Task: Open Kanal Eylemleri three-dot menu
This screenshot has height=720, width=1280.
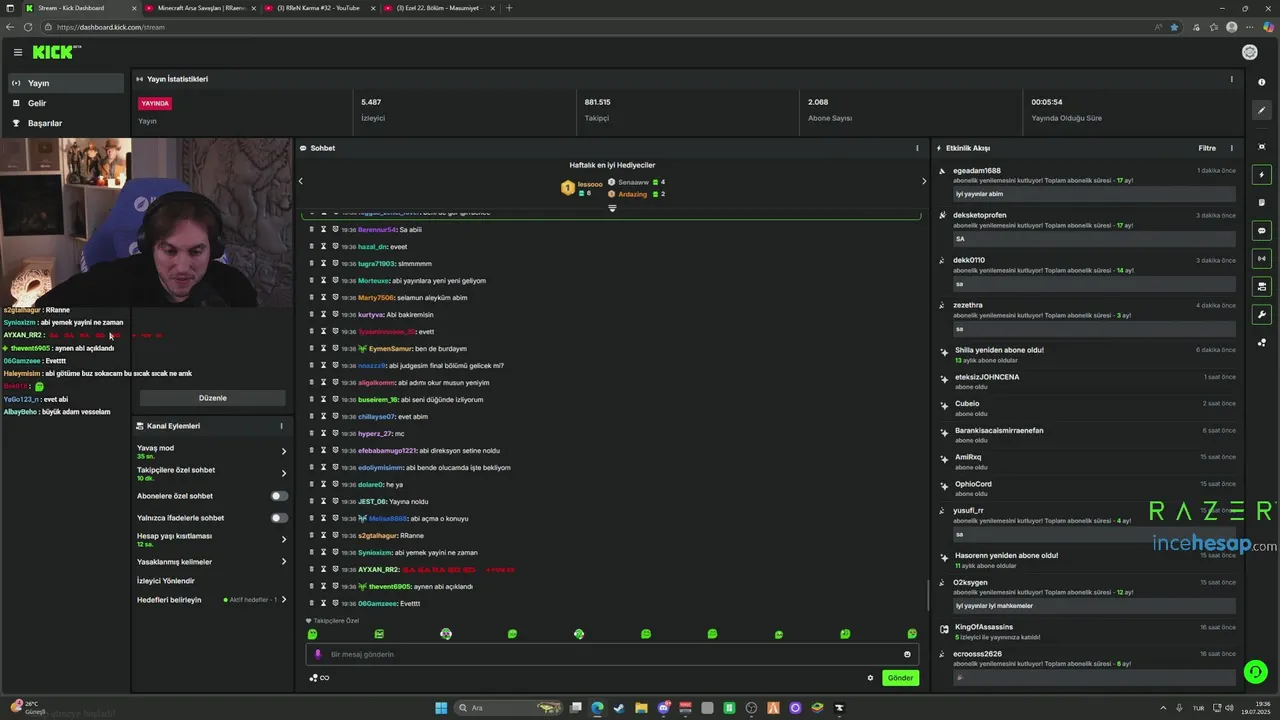Action: point(281,426)
